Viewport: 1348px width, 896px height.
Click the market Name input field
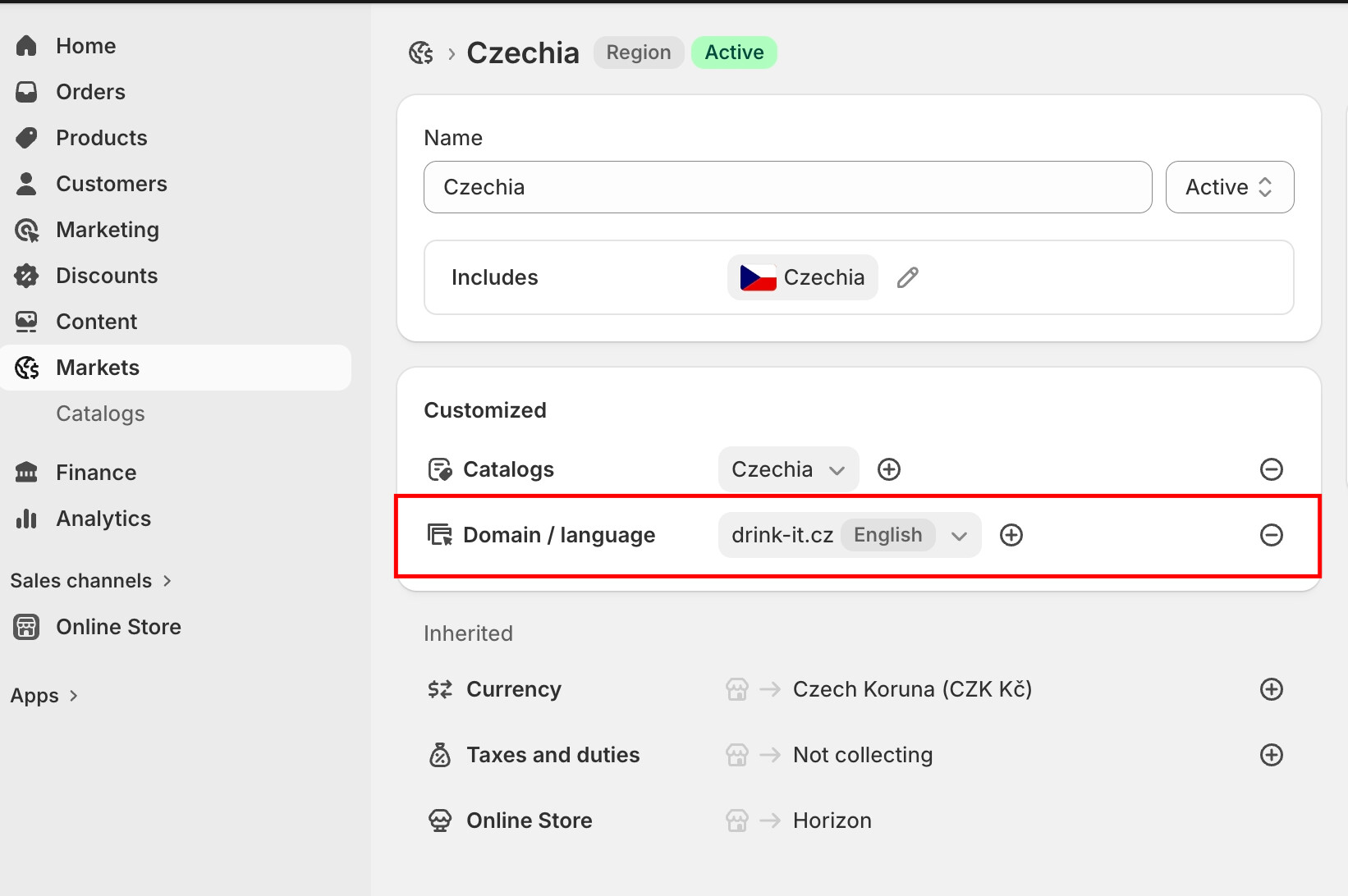point(787,187)
